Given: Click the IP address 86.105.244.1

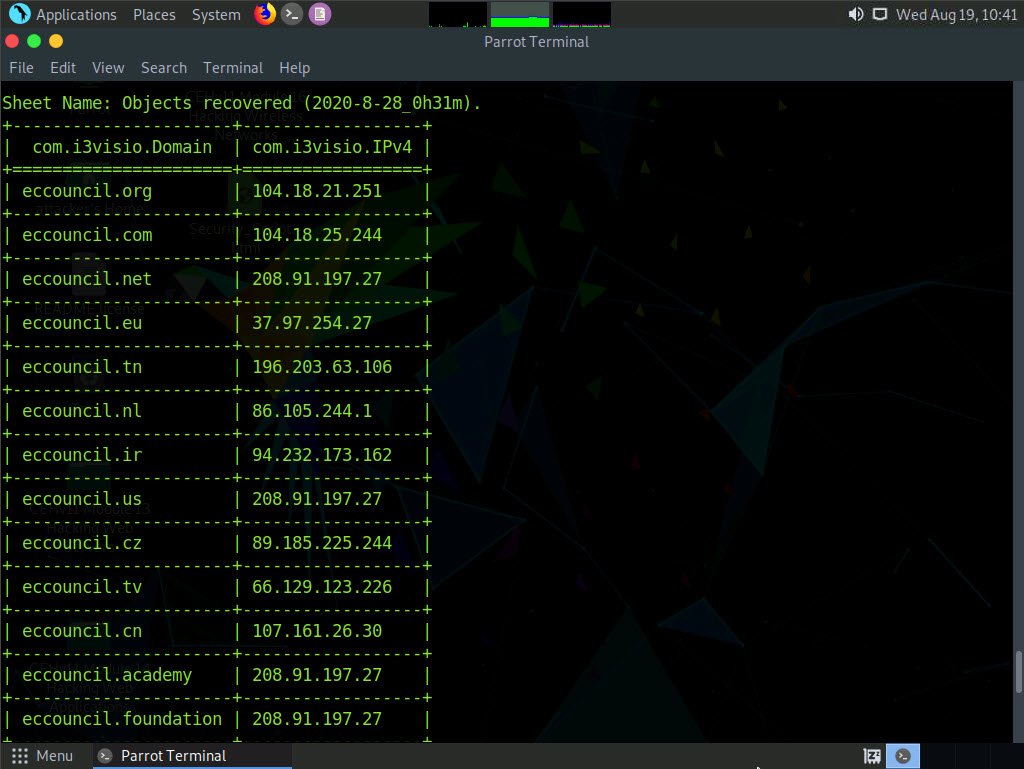Looking at the screenshot, I should (312, 411).
